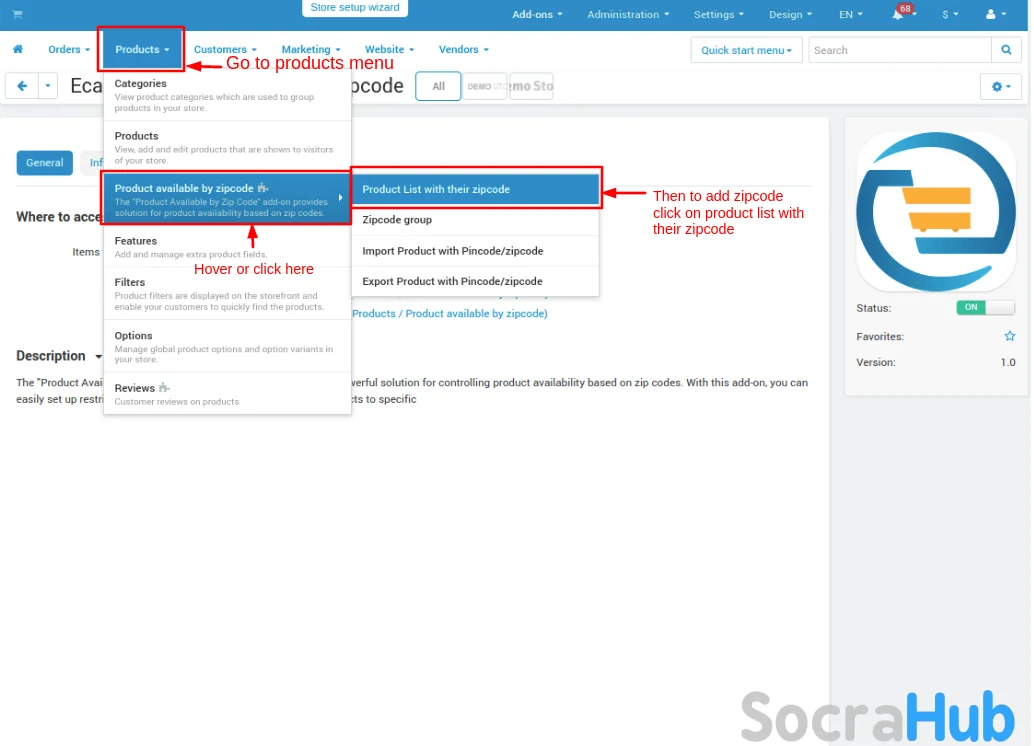Open the Add-ons top menu
Image resolution: width=1034 pixels, height=746 pixels.
click(537, 14)
